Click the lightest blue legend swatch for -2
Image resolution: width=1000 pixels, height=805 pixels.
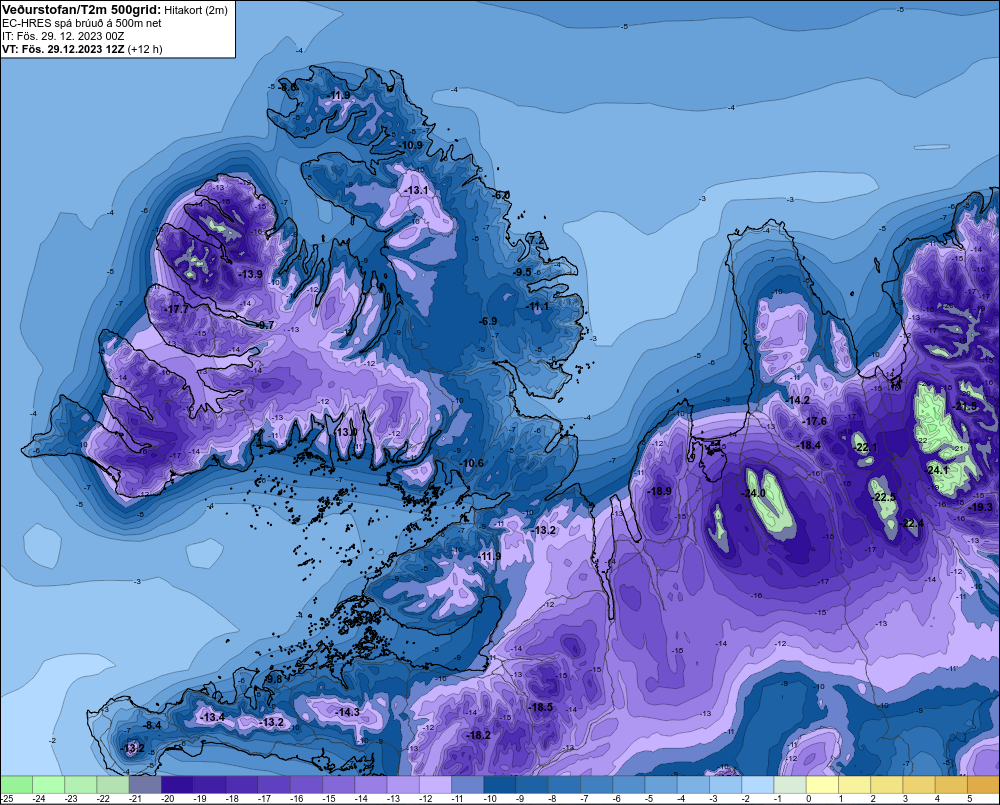coord(758,784)
